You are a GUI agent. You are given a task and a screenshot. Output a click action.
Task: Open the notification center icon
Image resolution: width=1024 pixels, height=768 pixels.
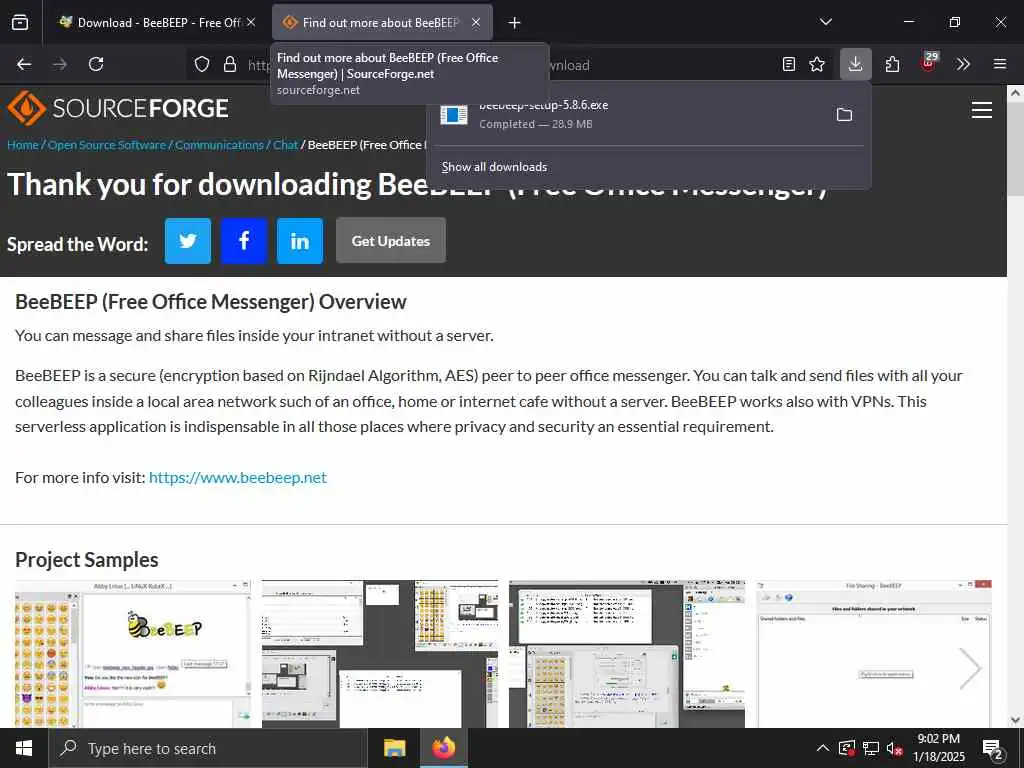click(993, 748)
